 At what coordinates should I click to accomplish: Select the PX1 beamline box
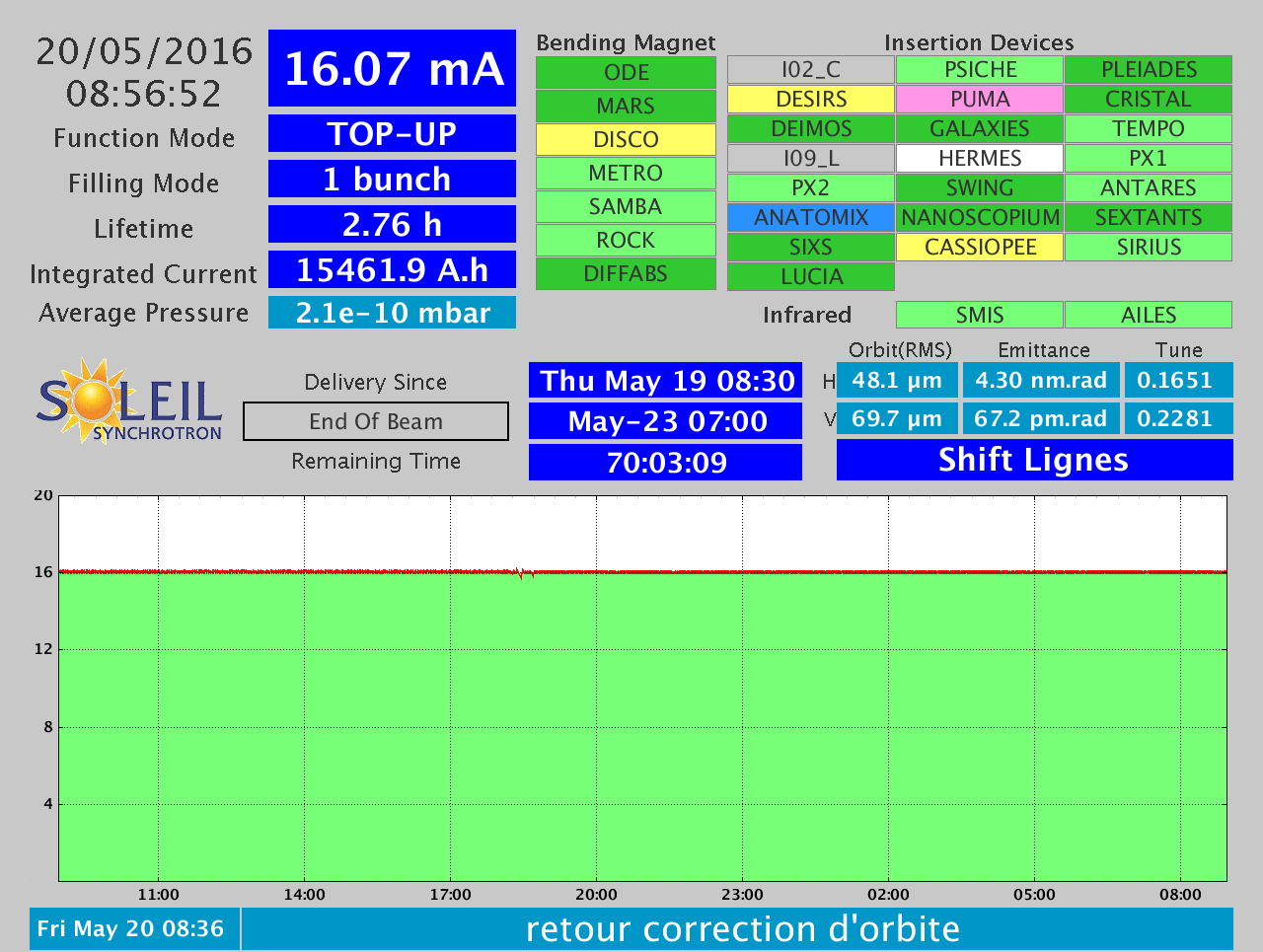pyautogui.click(x=1149, y=159)
